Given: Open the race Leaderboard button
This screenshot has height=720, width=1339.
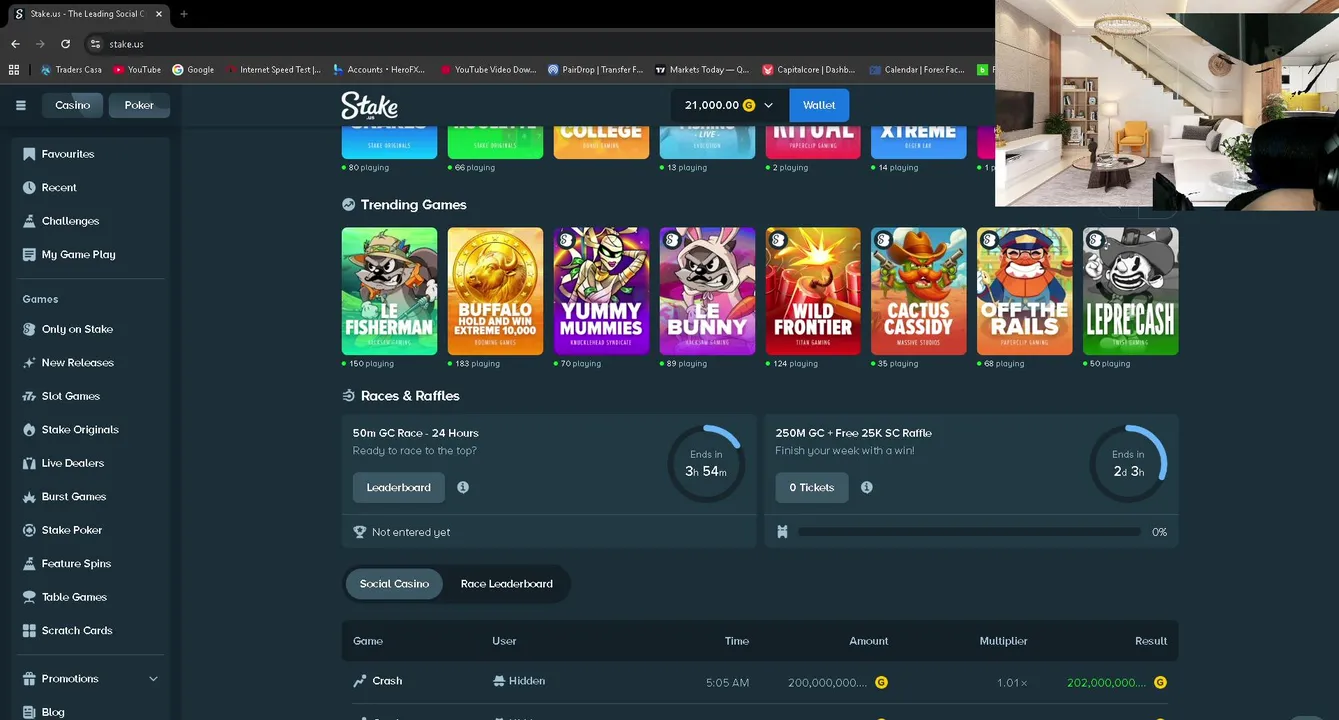Looking at the screenshot, I should pyautogui.click(x=398, y=488).
